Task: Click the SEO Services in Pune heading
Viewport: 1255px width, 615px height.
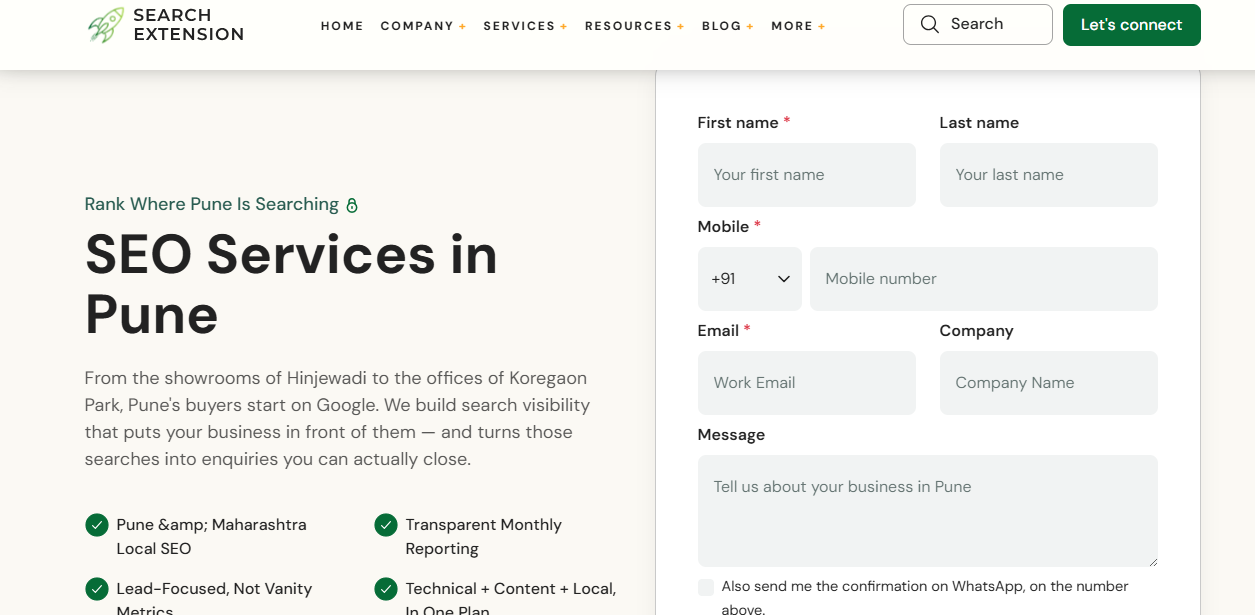Action: point(291,283)
